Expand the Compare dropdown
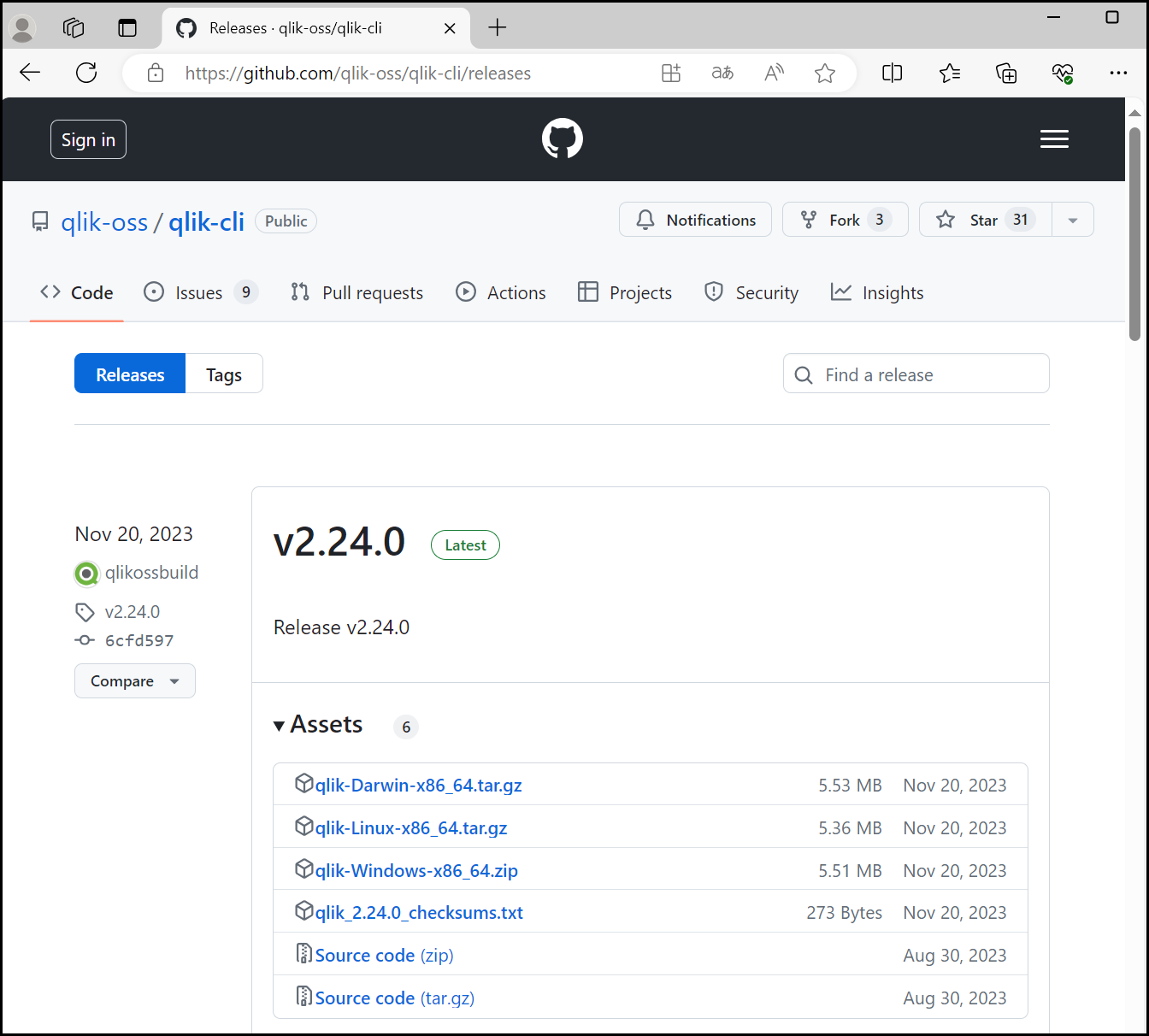Viewport: 1149px width, 1036px height. pos(134,681)
